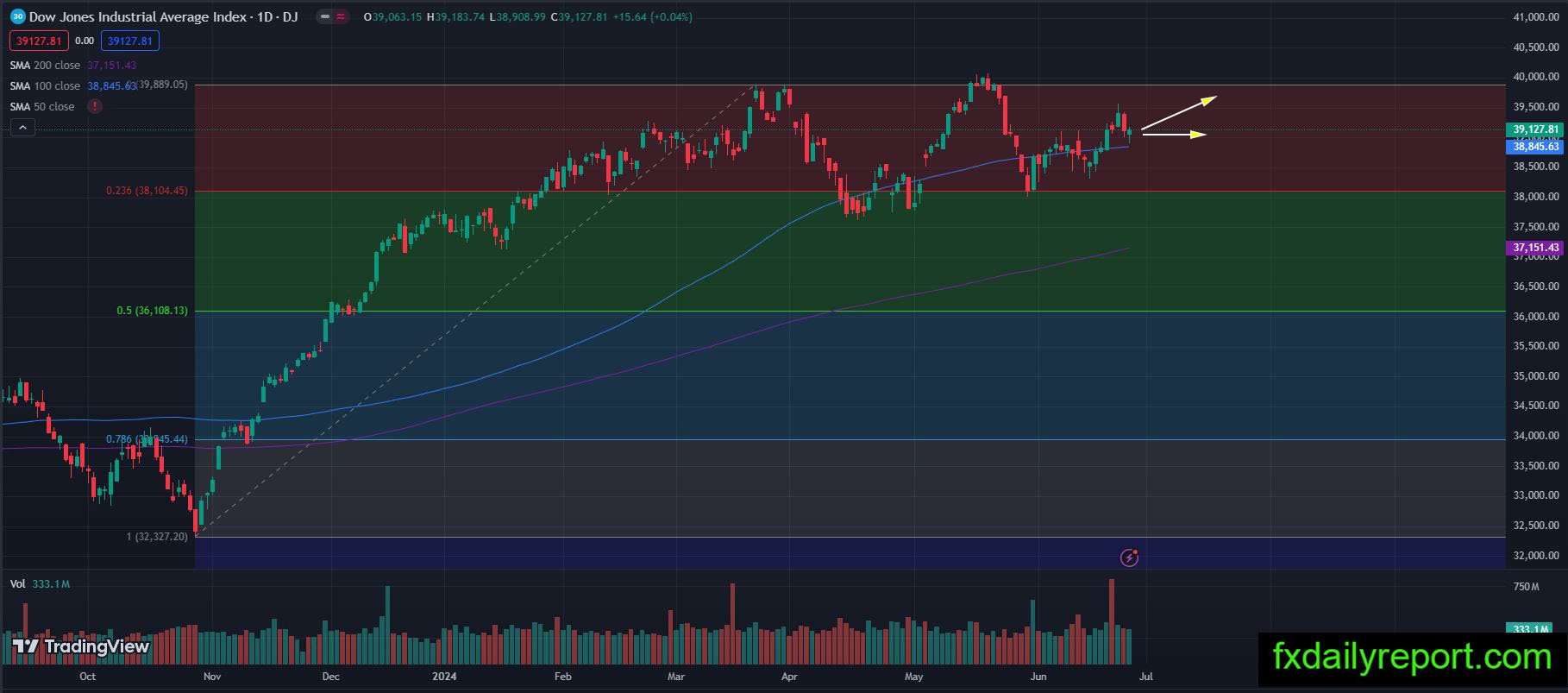1568x693 pixels.
Task: Click the blue SMA 100 price label 38,845.63 on axis
Action: click(x=1536, y=147)
